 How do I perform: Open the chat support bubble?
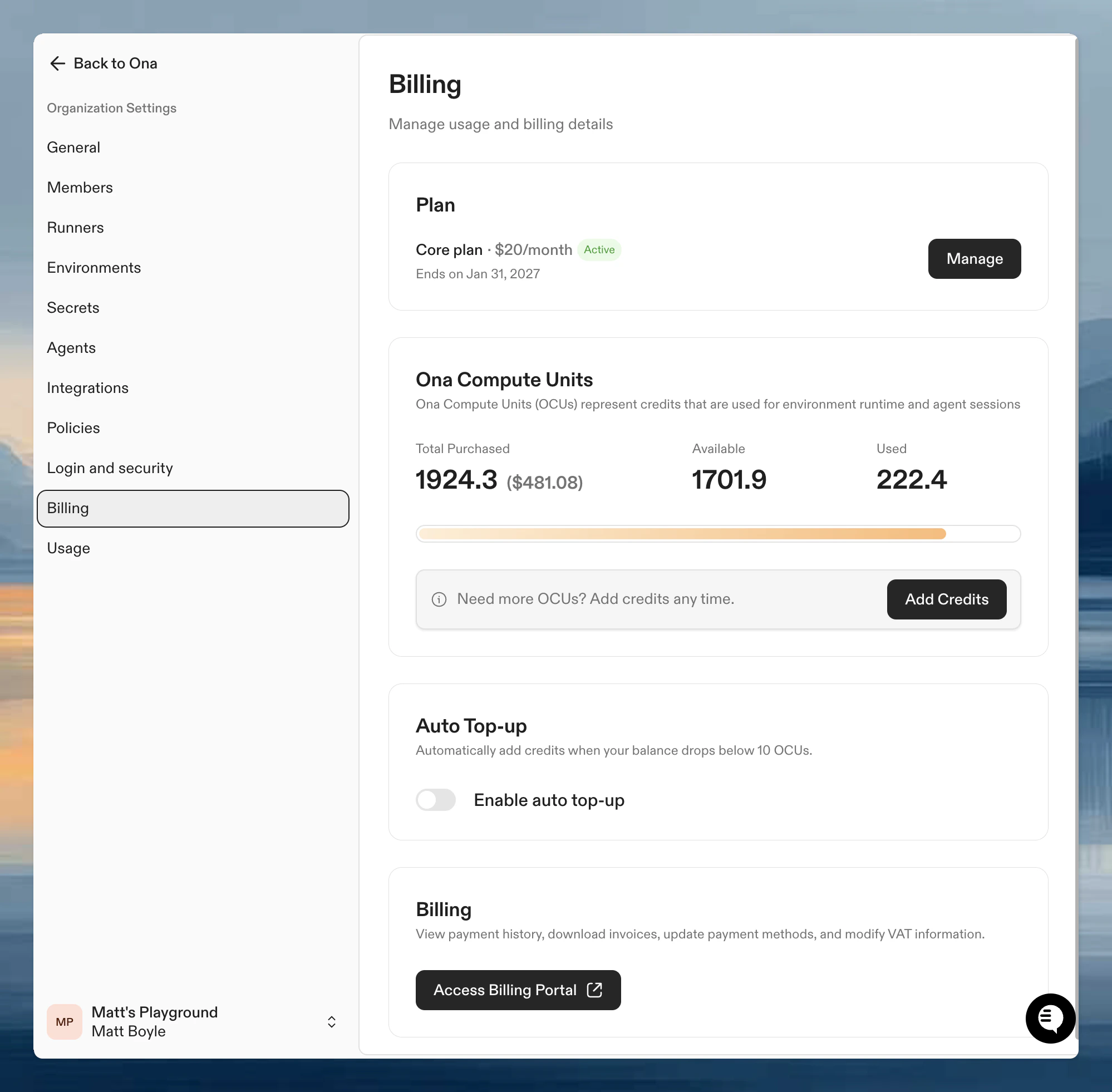[x=1050, y=1019]
